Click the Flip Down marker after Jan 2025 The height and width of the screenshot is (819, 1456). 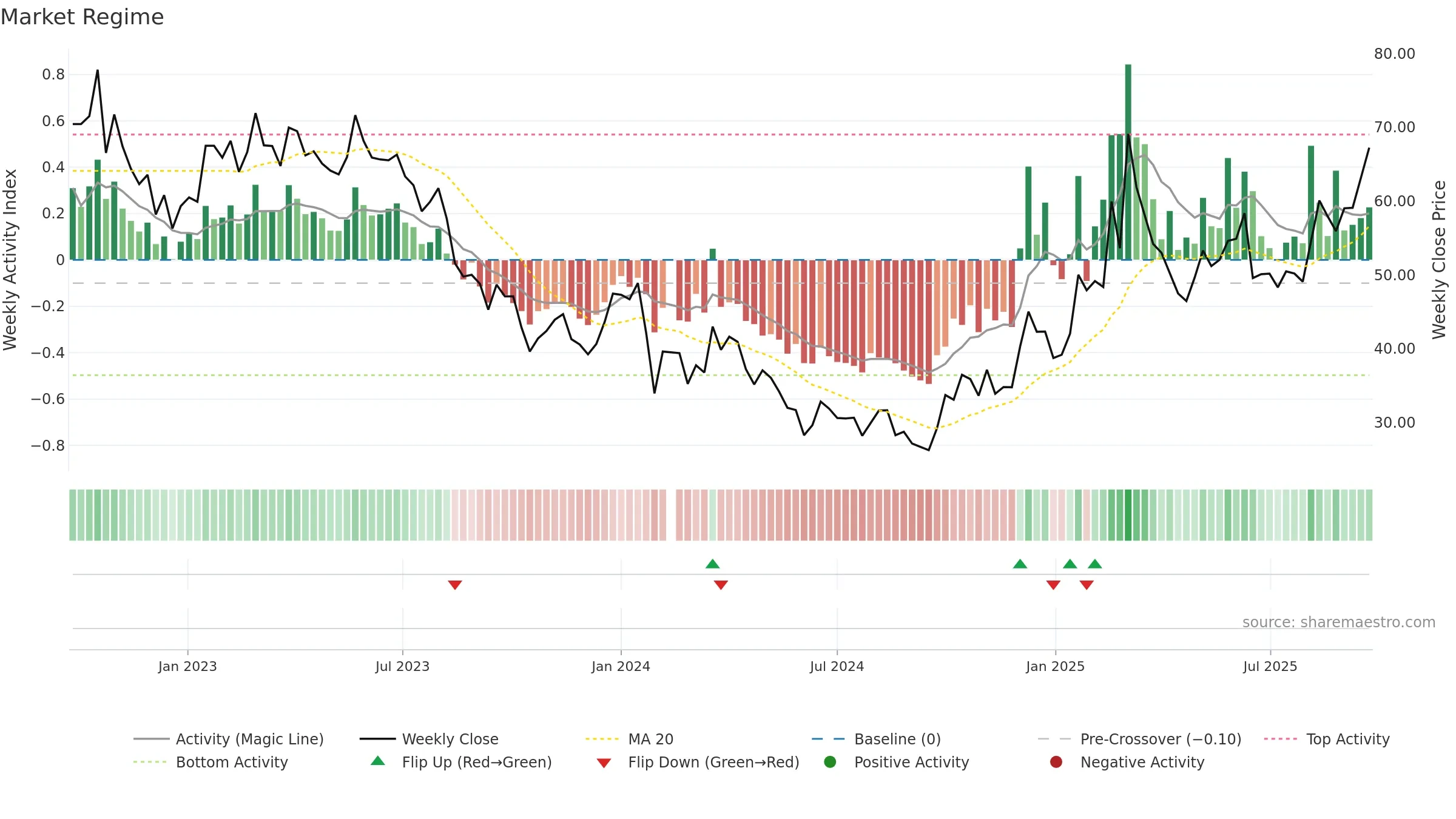pyautogui.click(x=1087, y=585)
